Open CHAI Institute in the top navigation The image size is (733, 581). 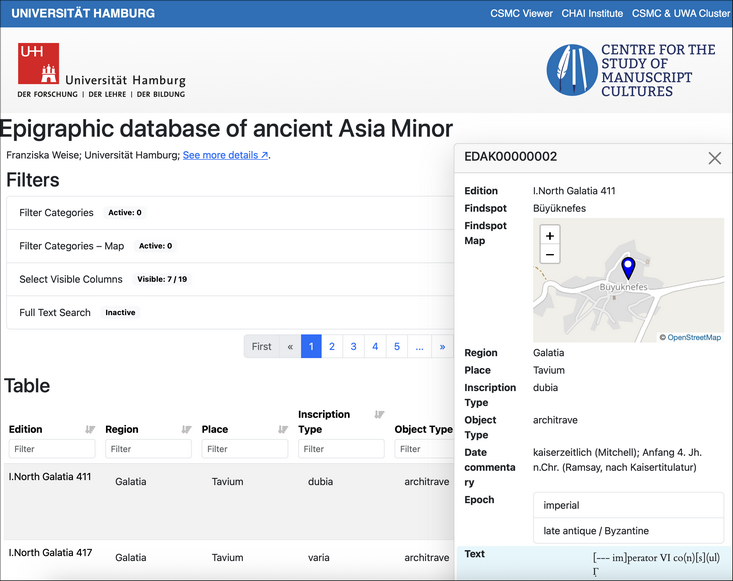[x=592, y=14]
